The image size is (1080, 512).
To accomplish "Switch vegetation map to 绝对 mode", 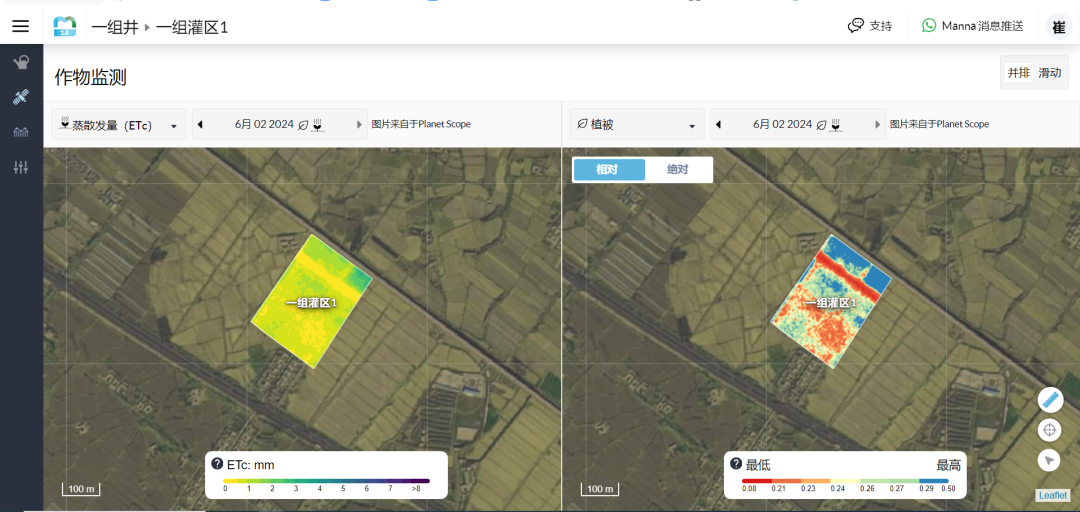I will 677,170.
